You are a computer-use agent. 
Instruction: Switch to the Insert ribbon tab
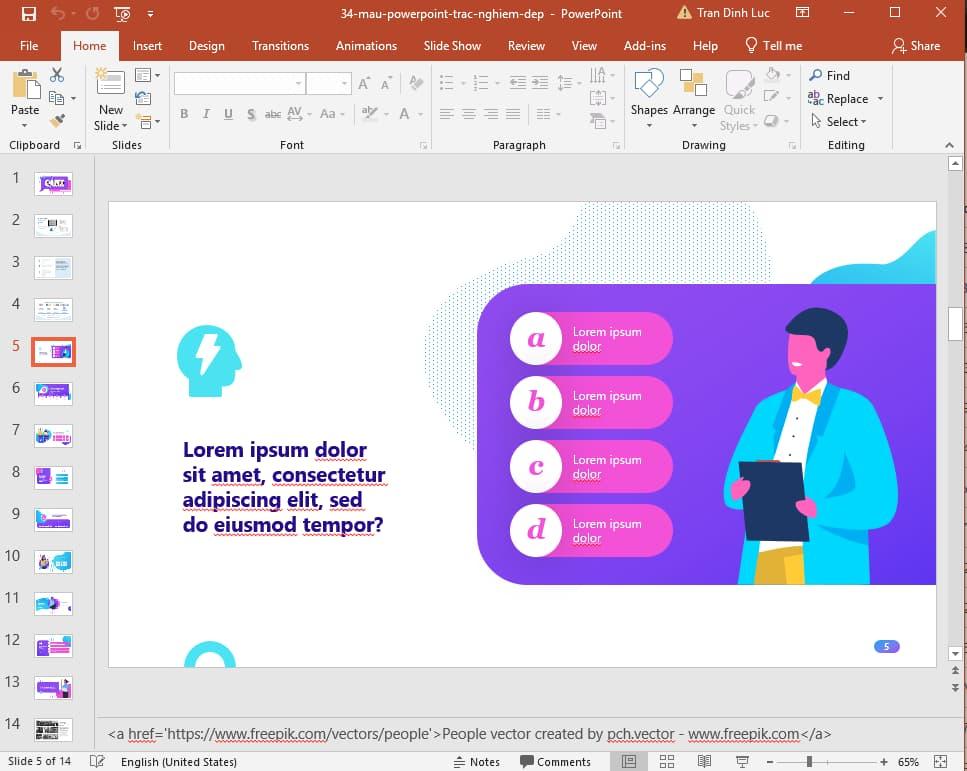coord(147,45)
